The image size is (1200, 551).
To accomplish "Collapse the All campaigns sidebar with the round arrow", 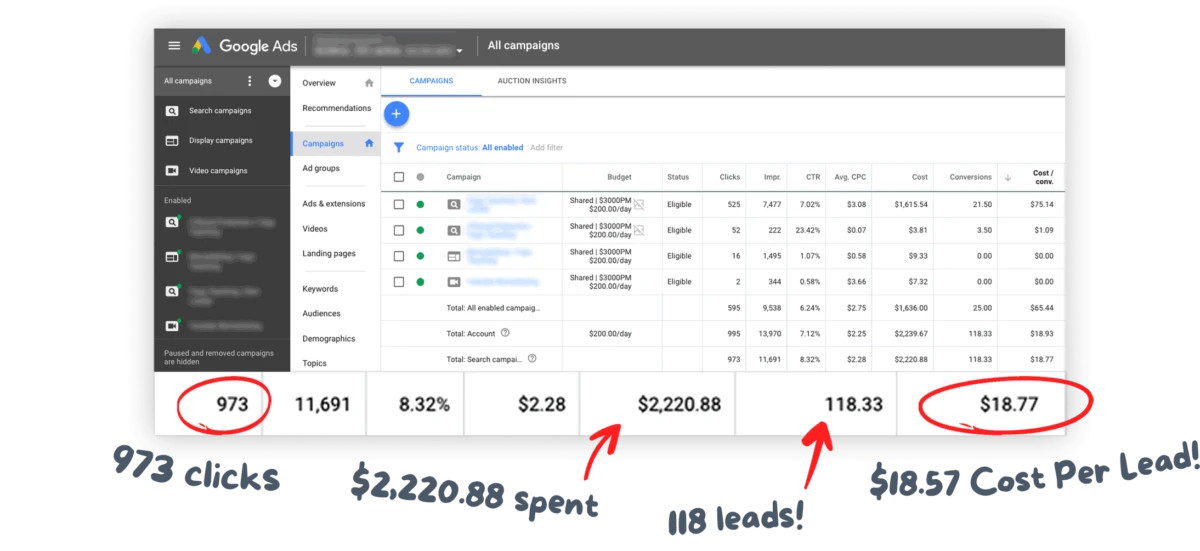I will (x=275, y=81).
